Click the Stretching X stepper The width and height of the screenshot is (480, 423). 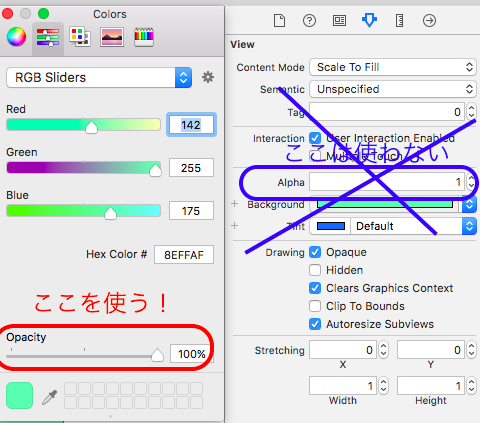384,350
